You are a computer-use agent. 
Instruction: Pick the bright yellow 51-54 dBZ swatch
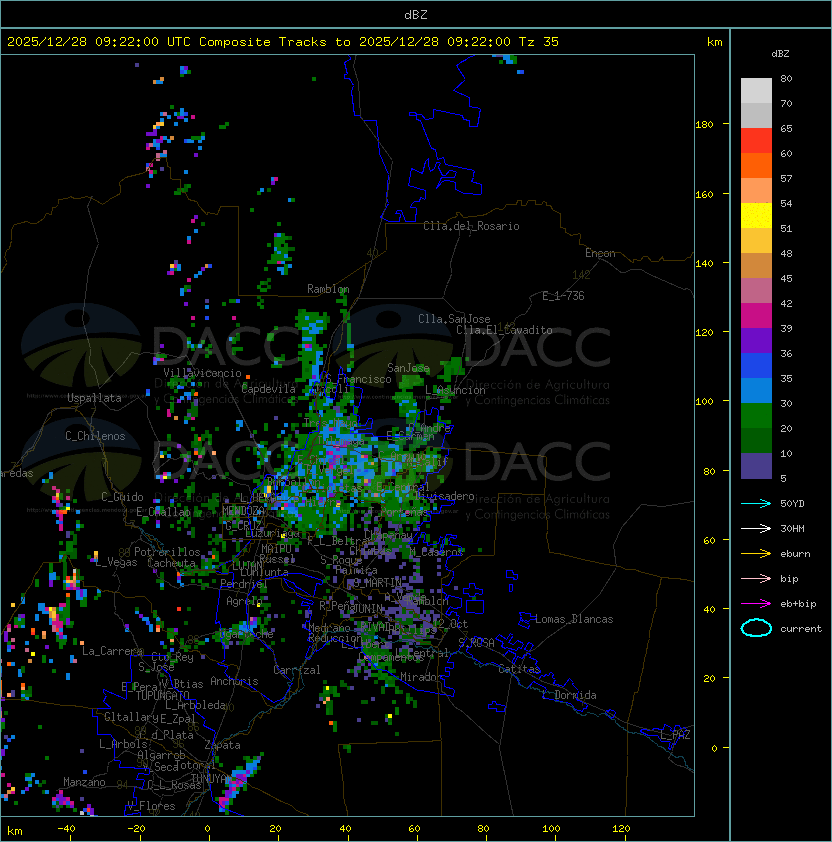pyautogui.click(x=756, y=215)
